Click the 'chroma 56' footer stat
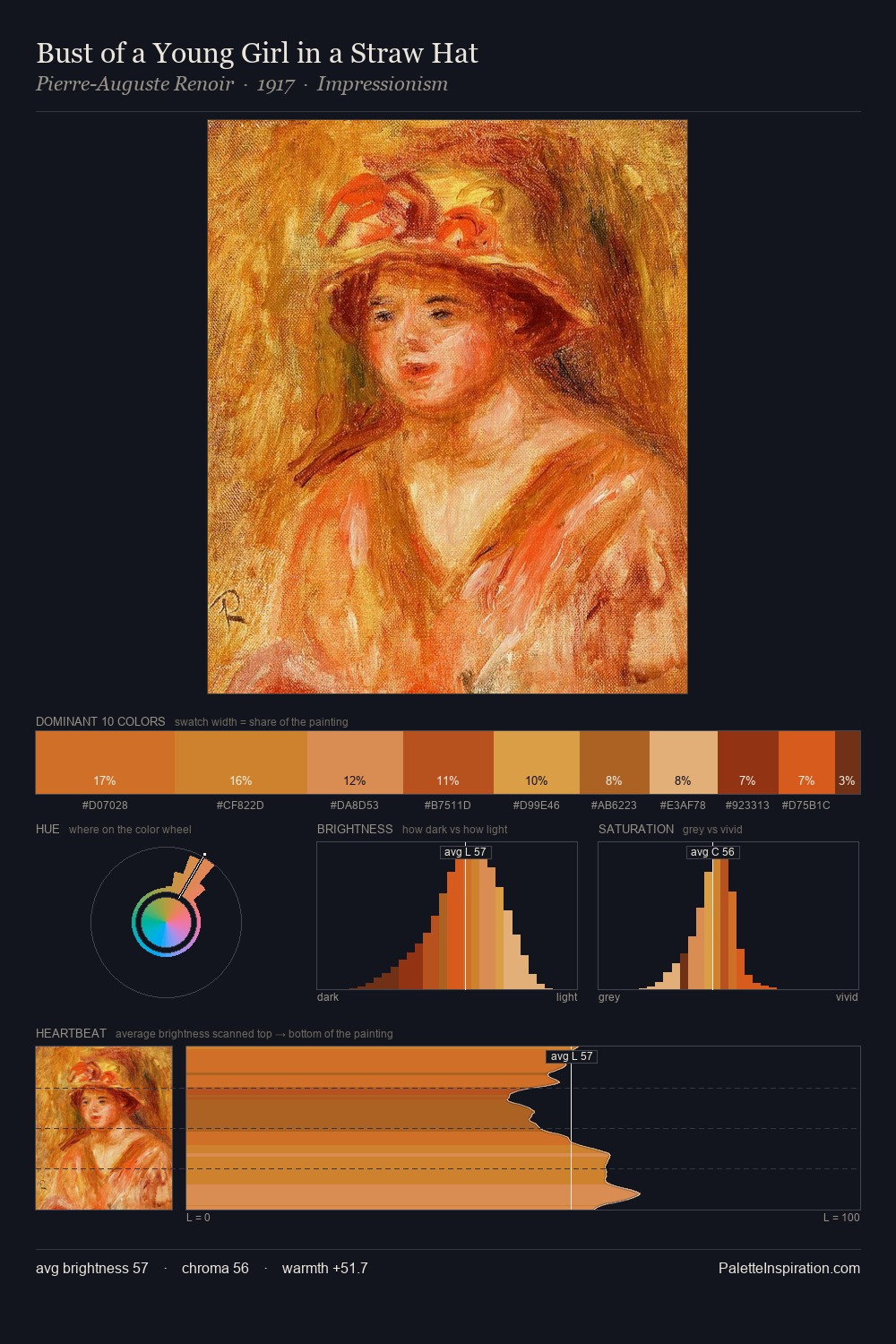This screenshot has width=896, height=1344. pyautogui.click(x=215, y=1268)
